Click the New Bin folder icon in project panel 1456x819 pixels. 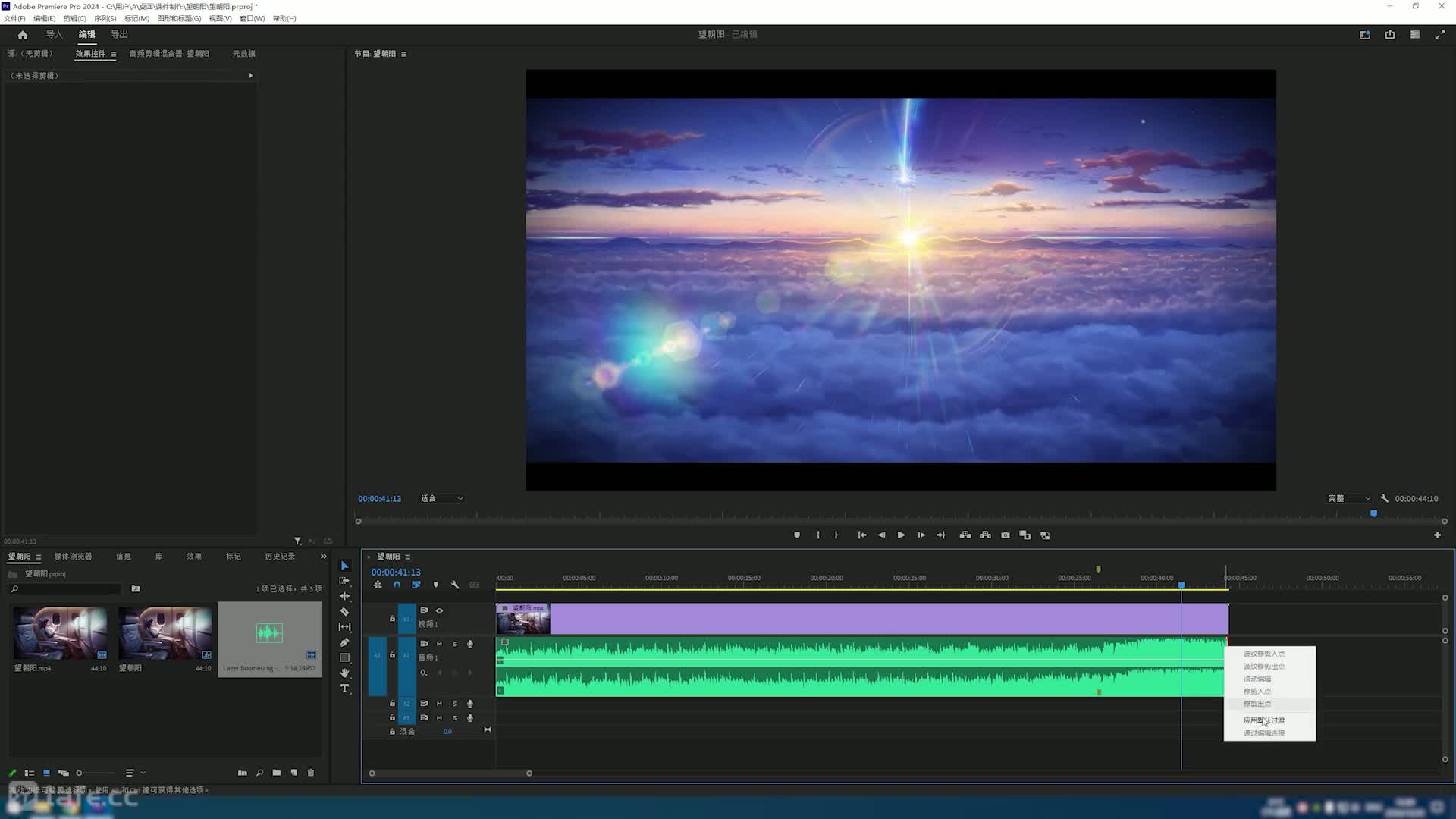point(277,773)
